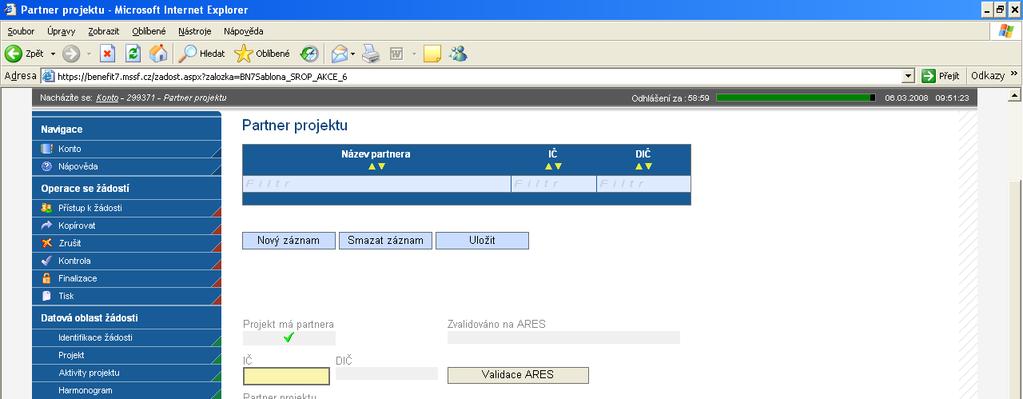Expand the Mail dropdown arrow

352,54
